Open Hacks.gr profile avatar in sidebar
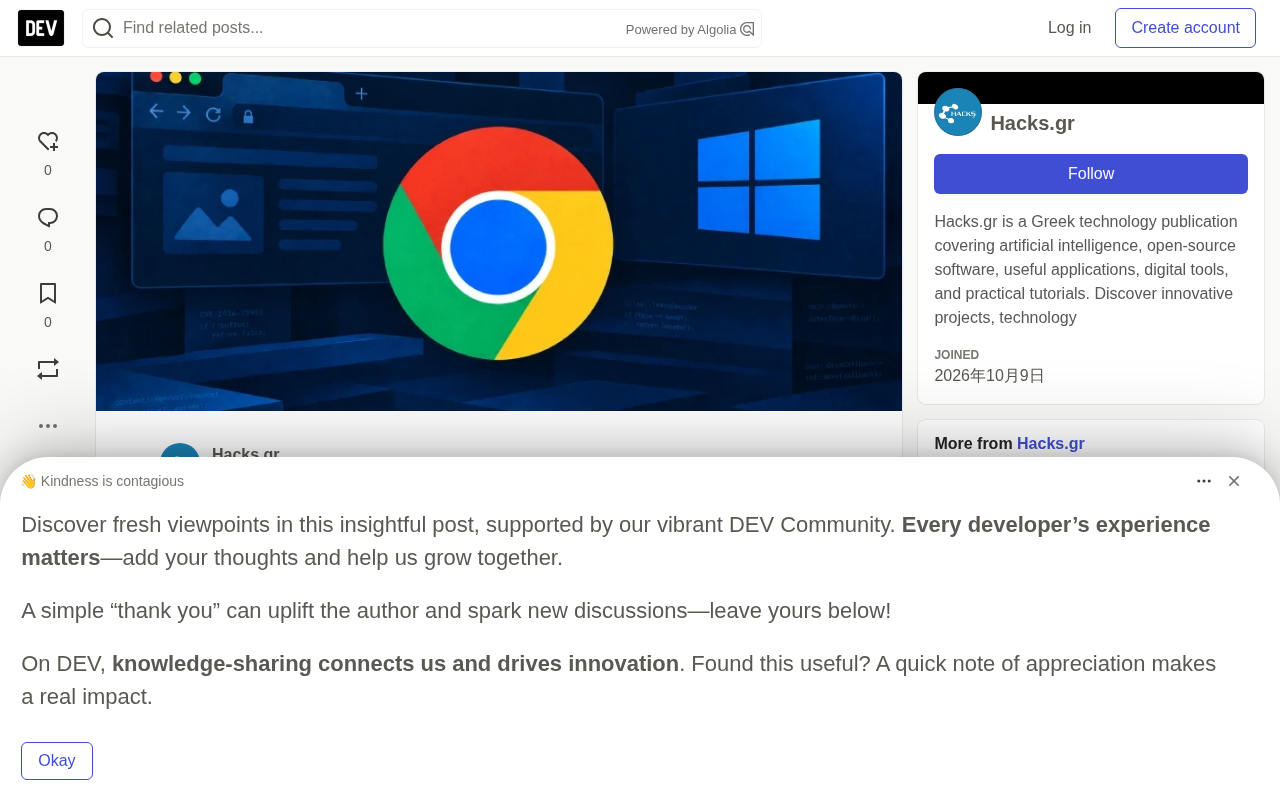The width and height of the screenshot is (1280, 800). click(958, 112)
